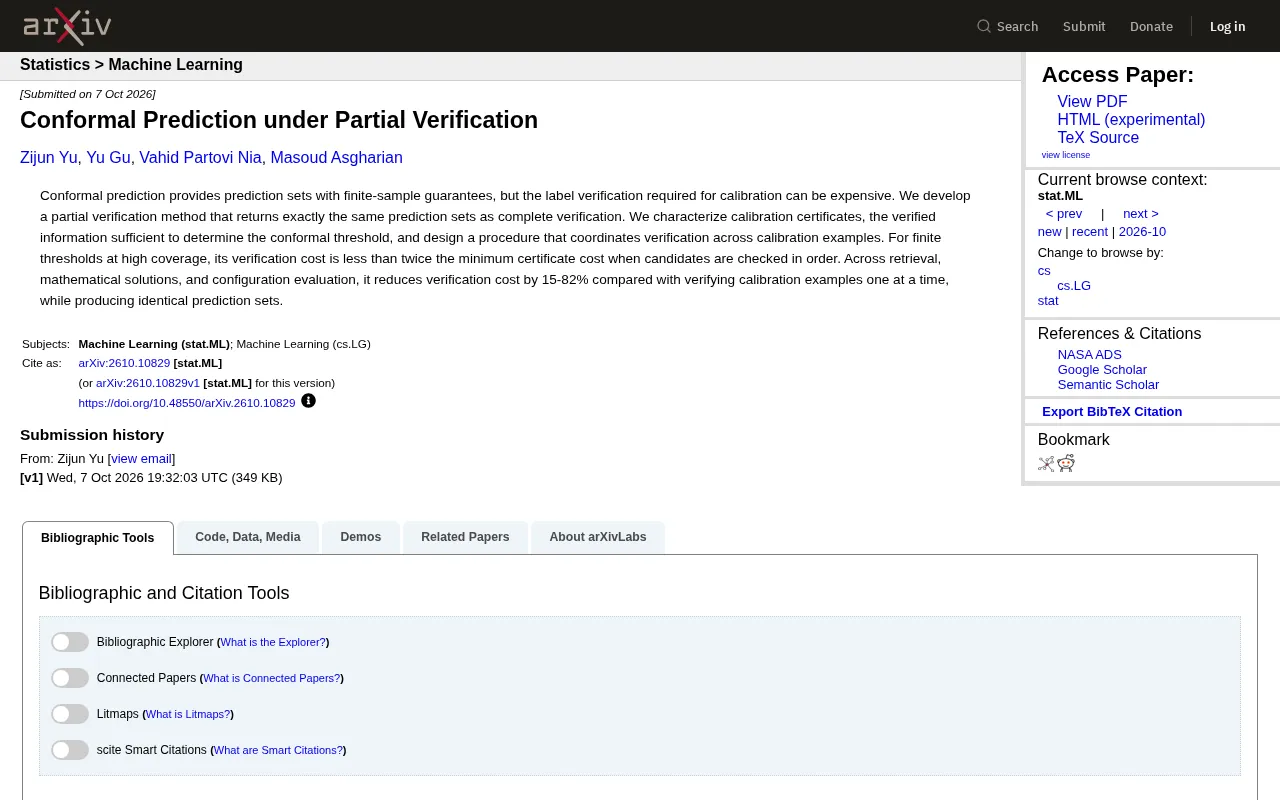Open the recent listings link
The image size is (1280, 800).
coord(1090,232)
